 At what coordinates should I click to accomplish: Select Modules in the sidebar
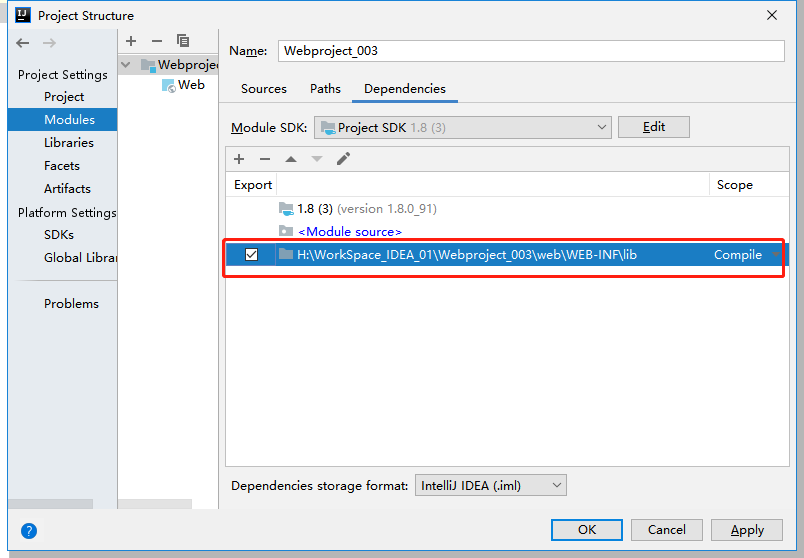63,119
